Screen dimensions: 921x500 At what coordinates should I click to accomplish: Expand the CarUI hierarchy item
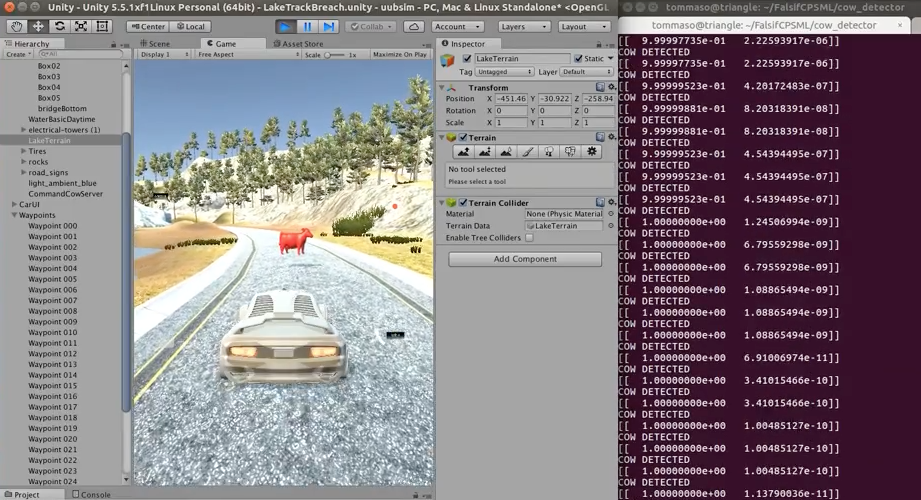point(14,204)
